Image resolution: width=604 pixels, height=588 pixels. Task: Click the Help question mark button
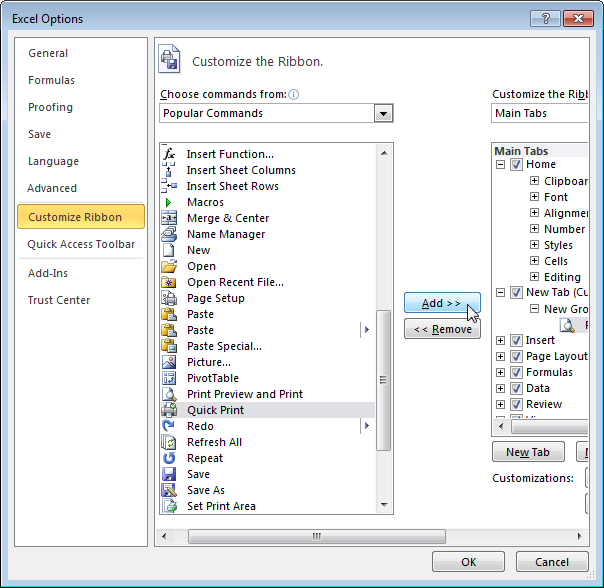tap(545, 18)
